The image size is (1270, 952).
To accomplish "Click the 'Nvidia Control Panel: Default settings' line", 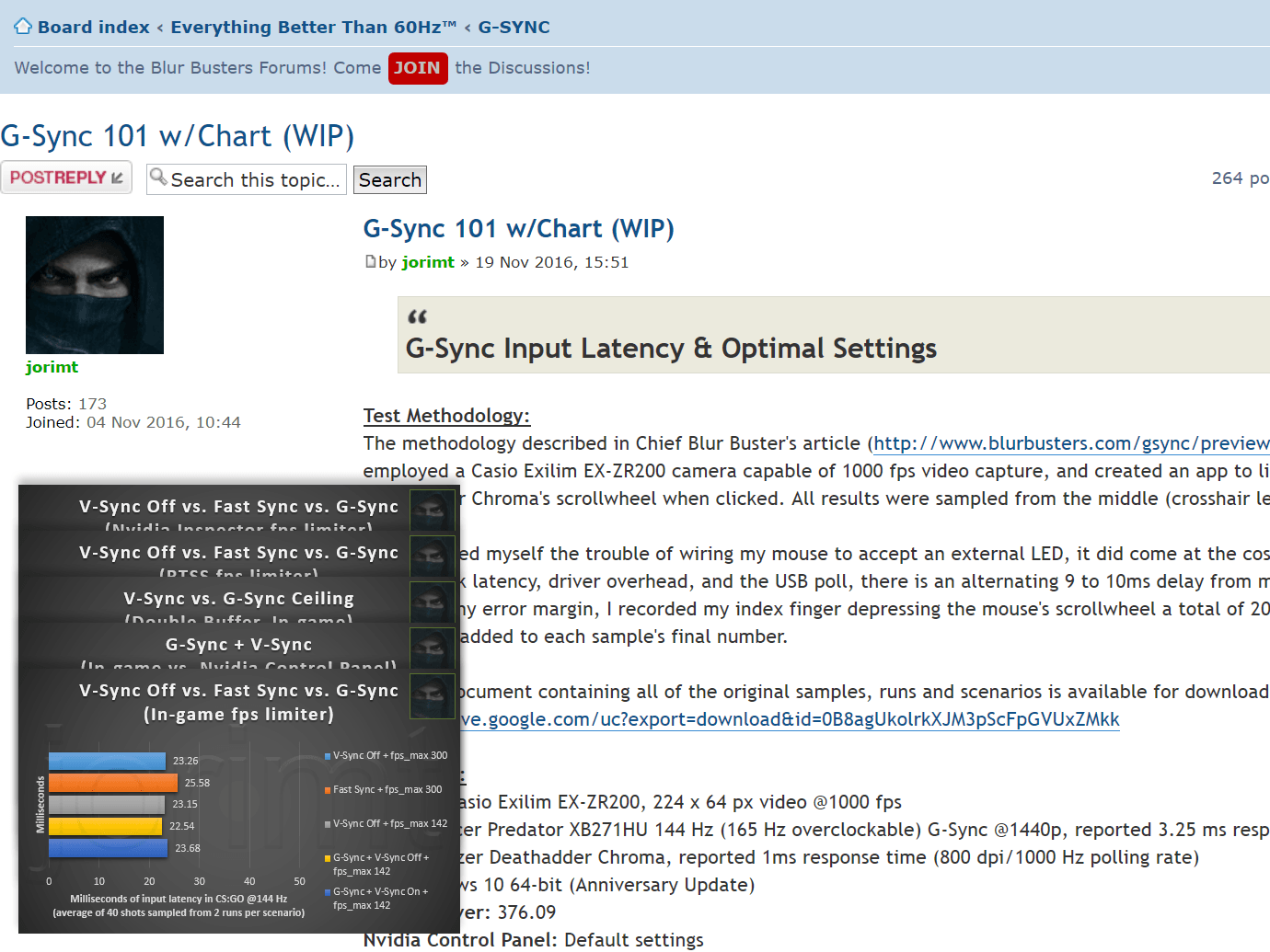I will [x=533, y=940].
